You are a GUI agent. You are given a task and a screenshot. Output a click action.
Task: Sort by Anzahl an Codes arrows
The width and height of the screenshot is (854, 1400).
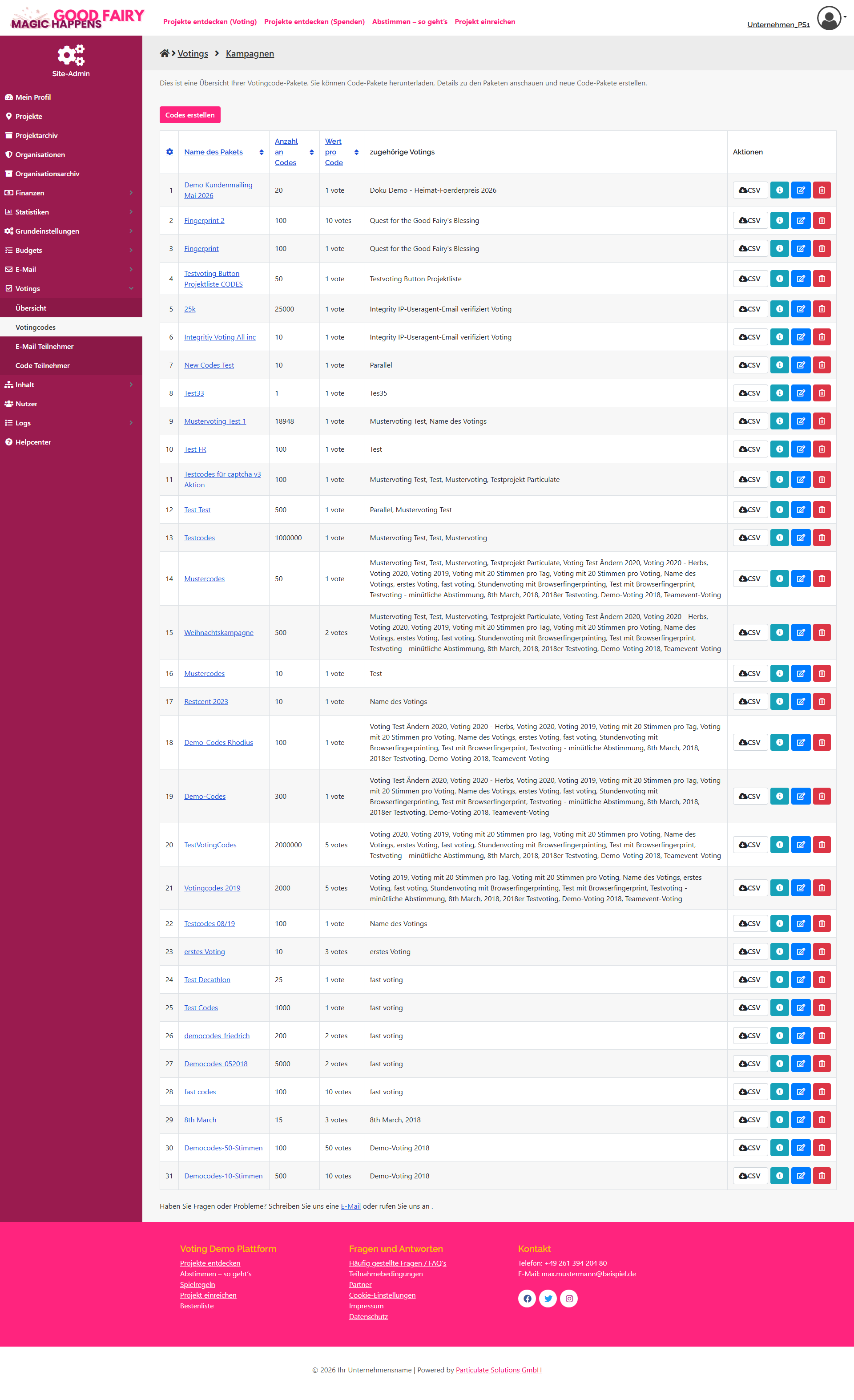pos(312,152)
